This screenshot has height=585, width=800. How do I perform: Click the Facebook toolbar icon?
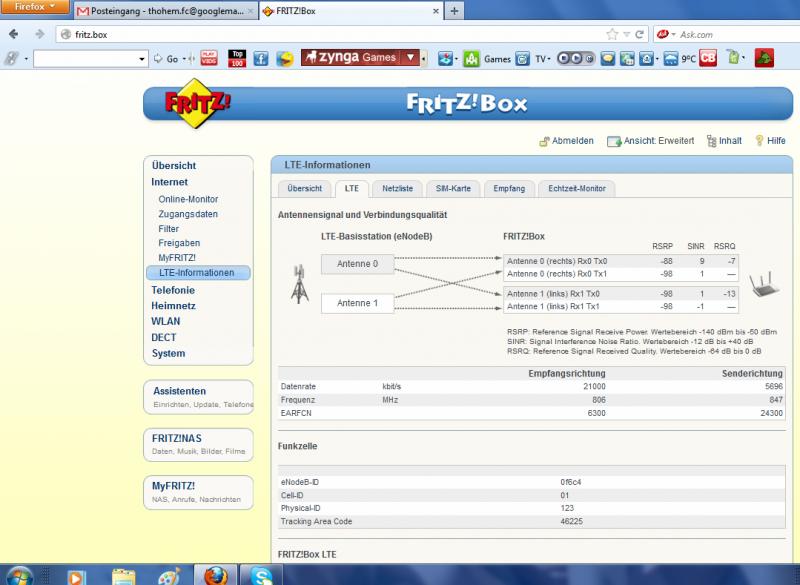261,59
